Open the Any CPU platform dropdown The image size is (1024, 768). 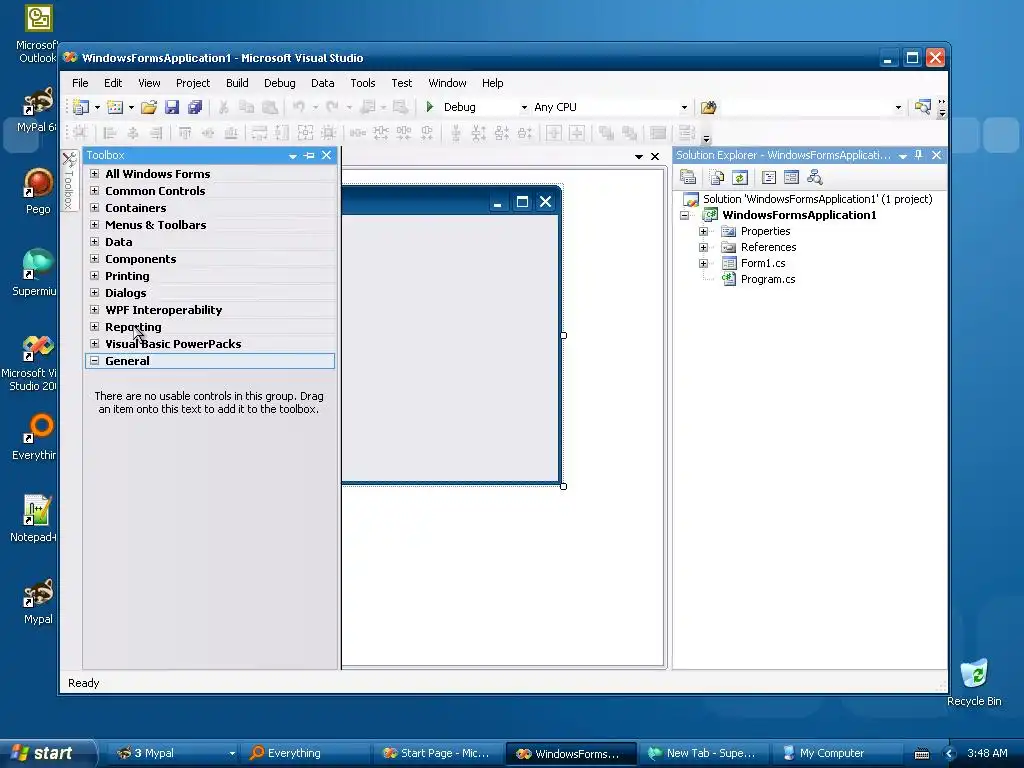point(684,107)
